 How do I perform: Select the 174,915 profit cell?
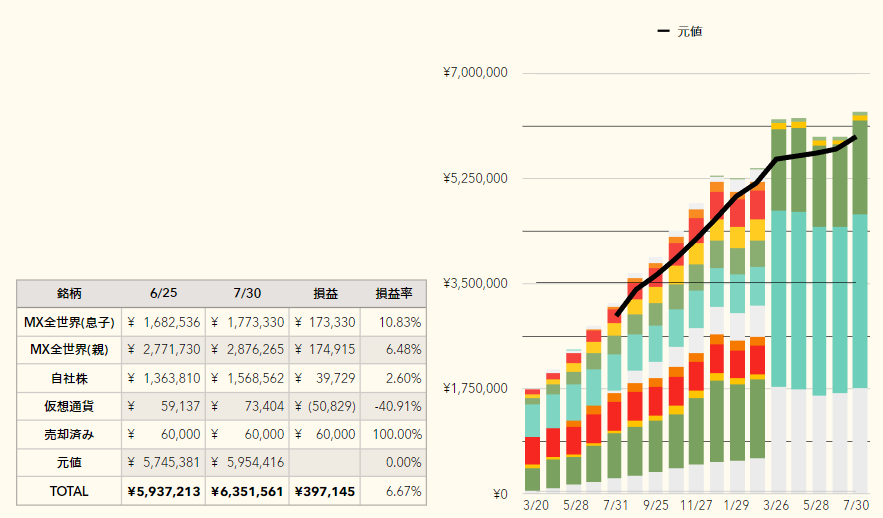325,350
